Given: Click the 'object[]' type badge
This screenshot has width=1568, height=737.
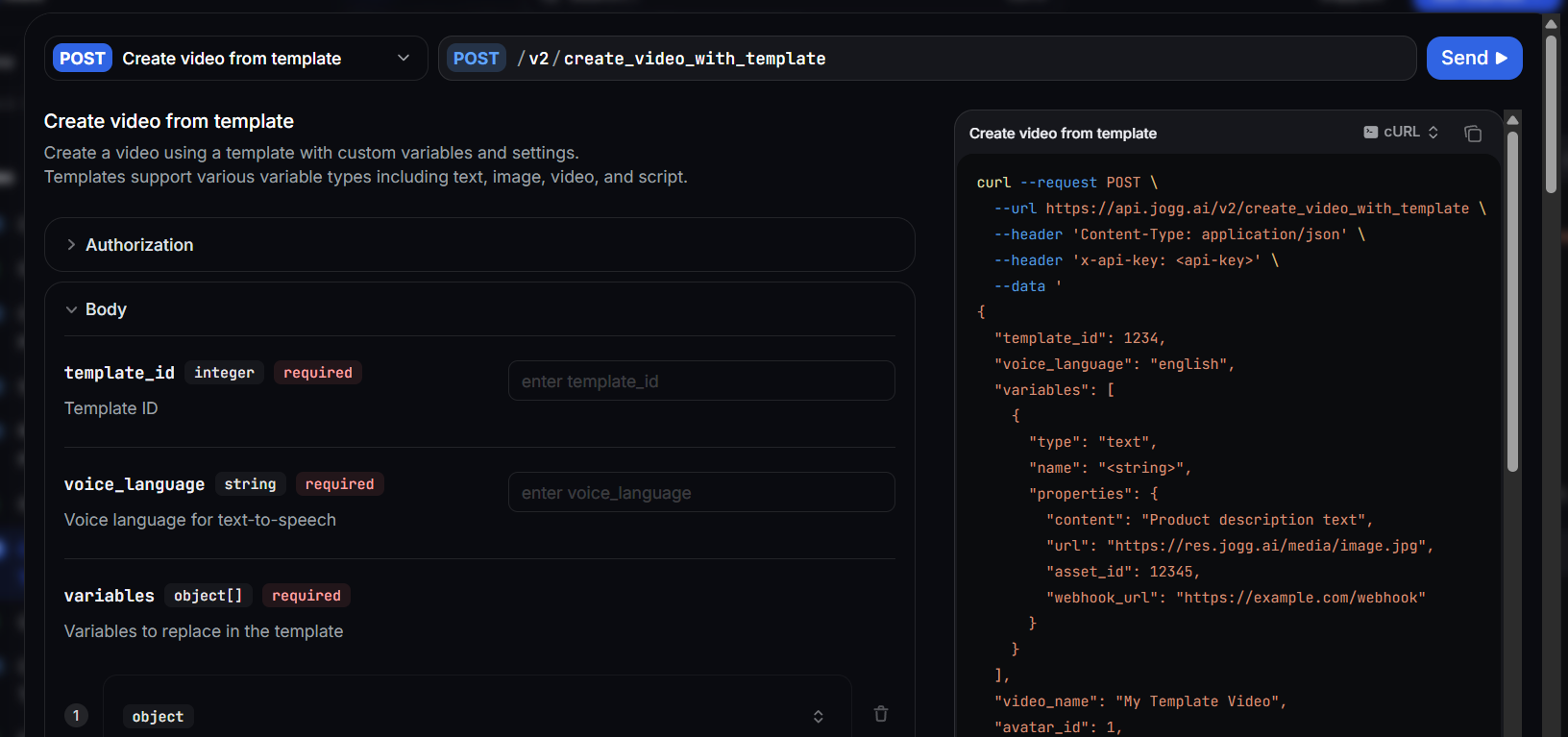Looking at the screenshot, I should point(208,596).
